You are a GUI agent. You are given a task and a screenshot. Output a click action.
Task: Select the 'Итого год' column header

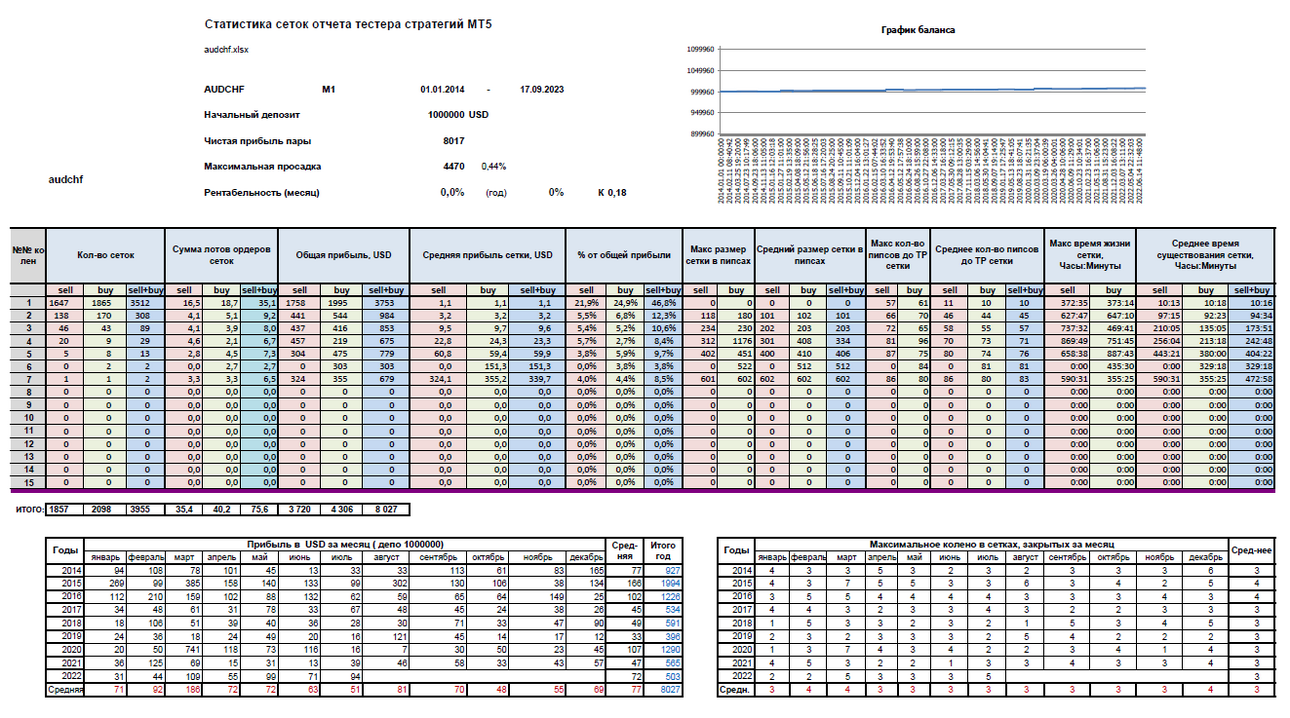click(663, 550)
